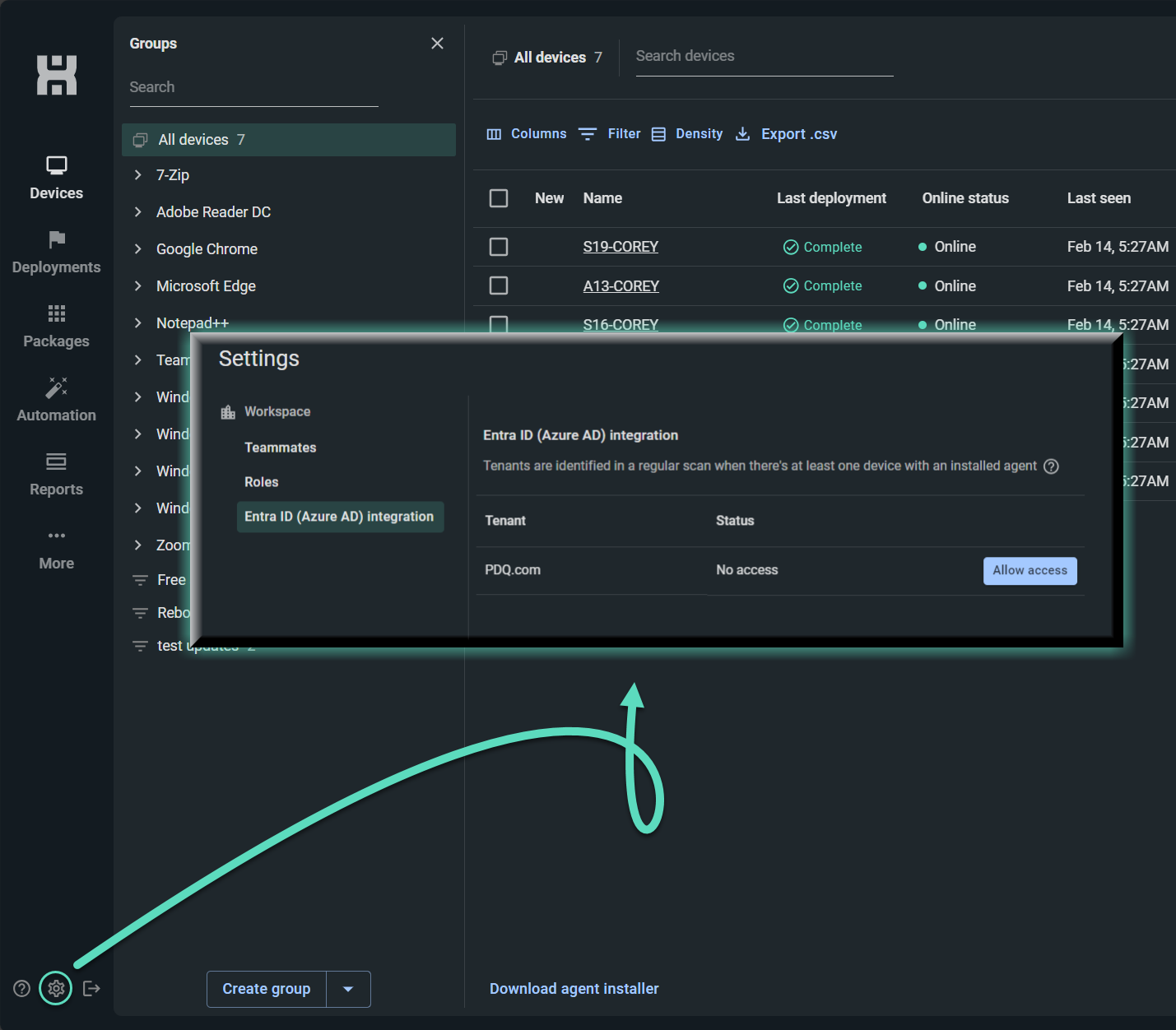The height and width of the screenshot is (1030, 1176).
Task: Click the Density toolbar icon
Action: (658, 134)
